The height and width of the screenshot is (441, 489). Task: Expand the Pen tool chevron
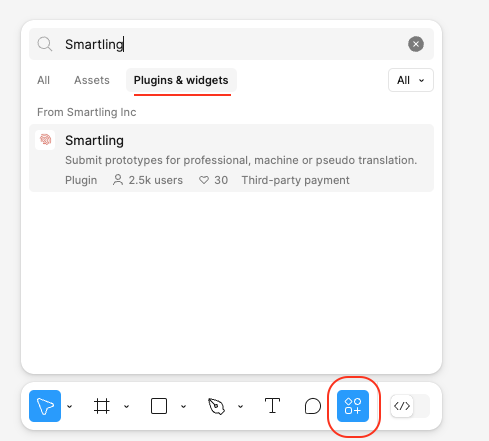pyautogui.click(x=241, y=406)
